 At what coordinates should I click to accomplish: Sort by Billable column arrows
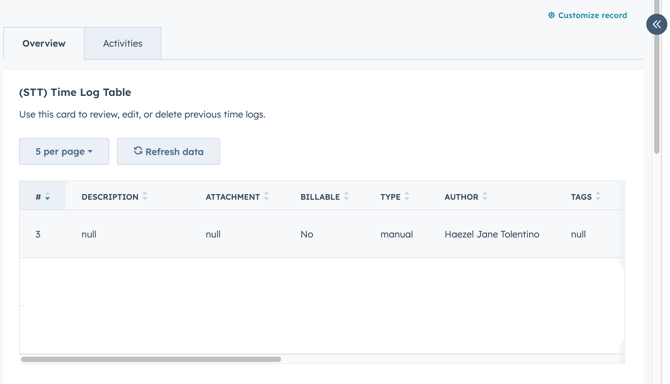[347, 196]
